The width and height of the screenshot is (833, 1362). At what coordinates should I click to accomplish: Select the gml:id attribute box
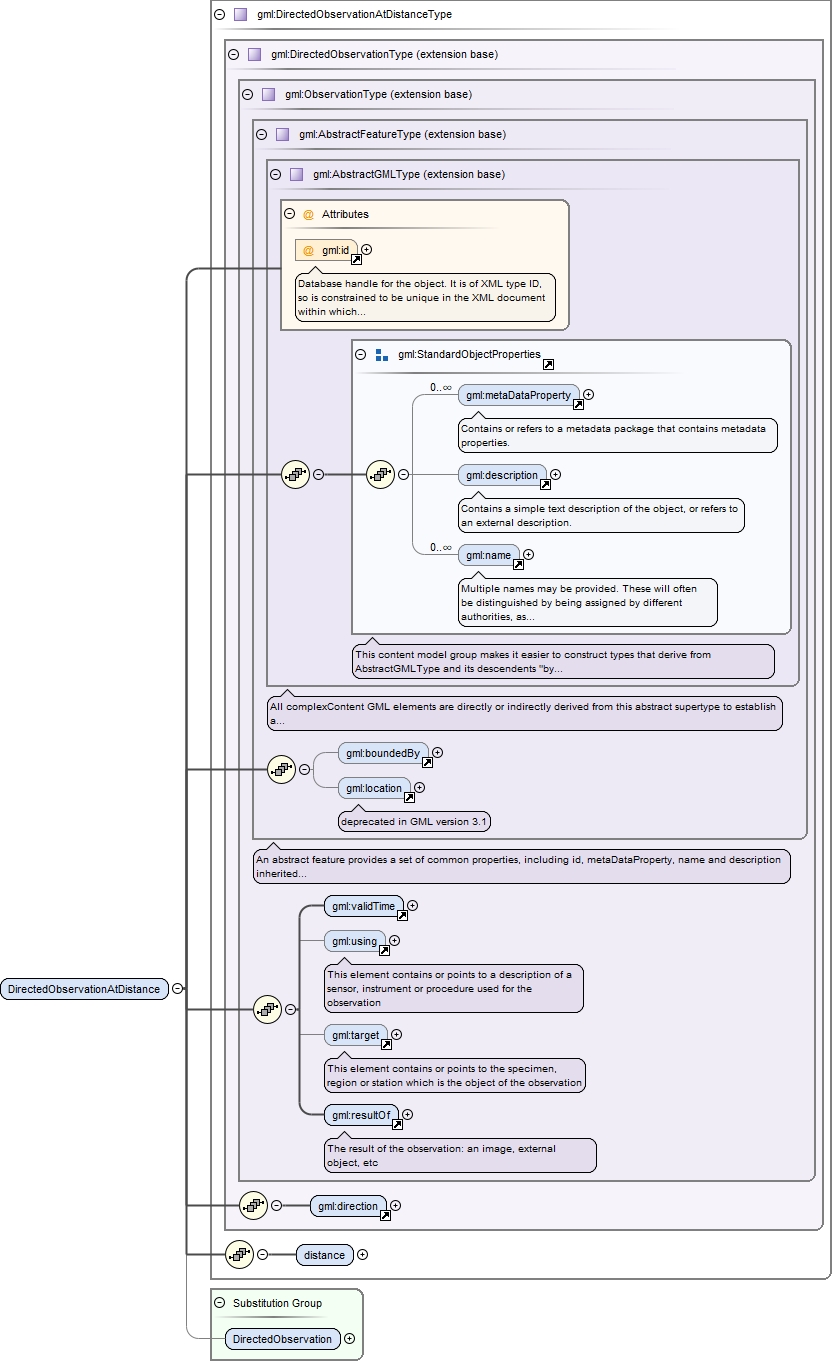(327, 250)
